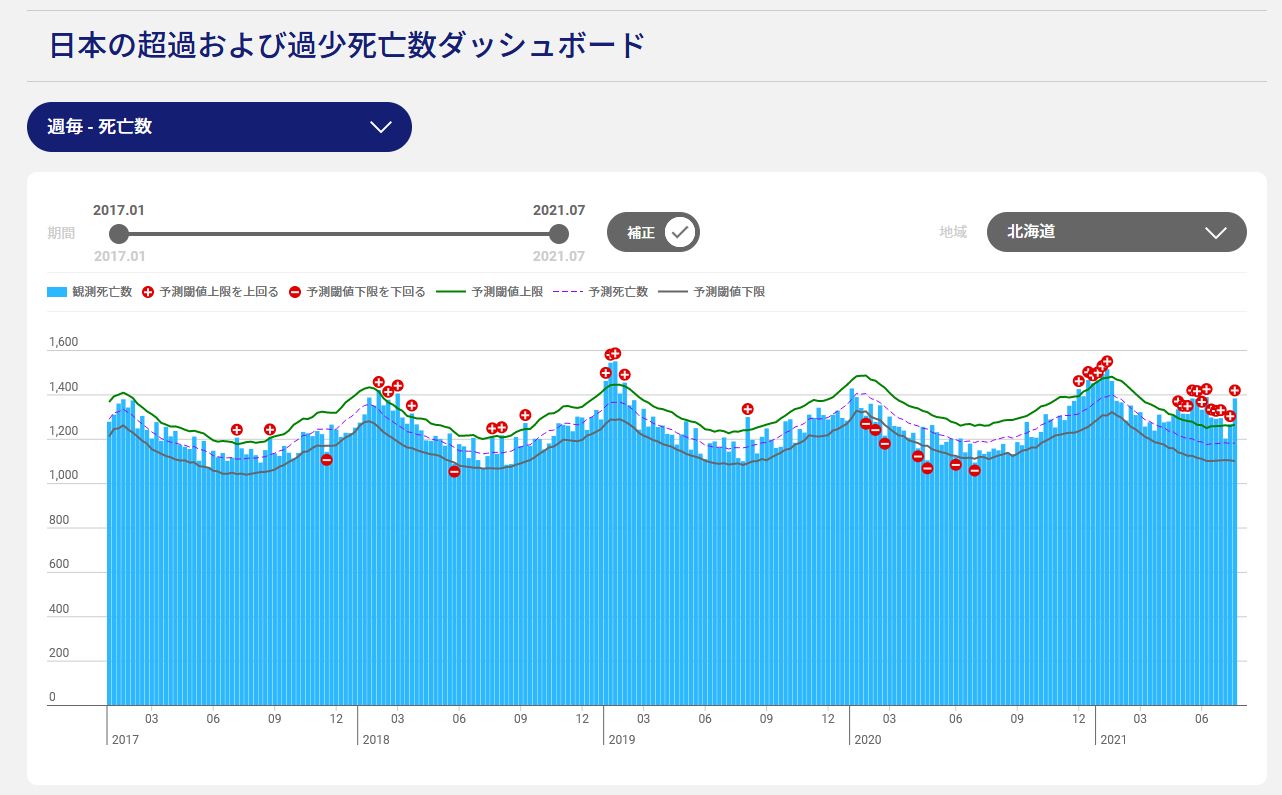Click the plus marker in July 2017
This screenshot has width=1282, height=795.
[237, 430]
